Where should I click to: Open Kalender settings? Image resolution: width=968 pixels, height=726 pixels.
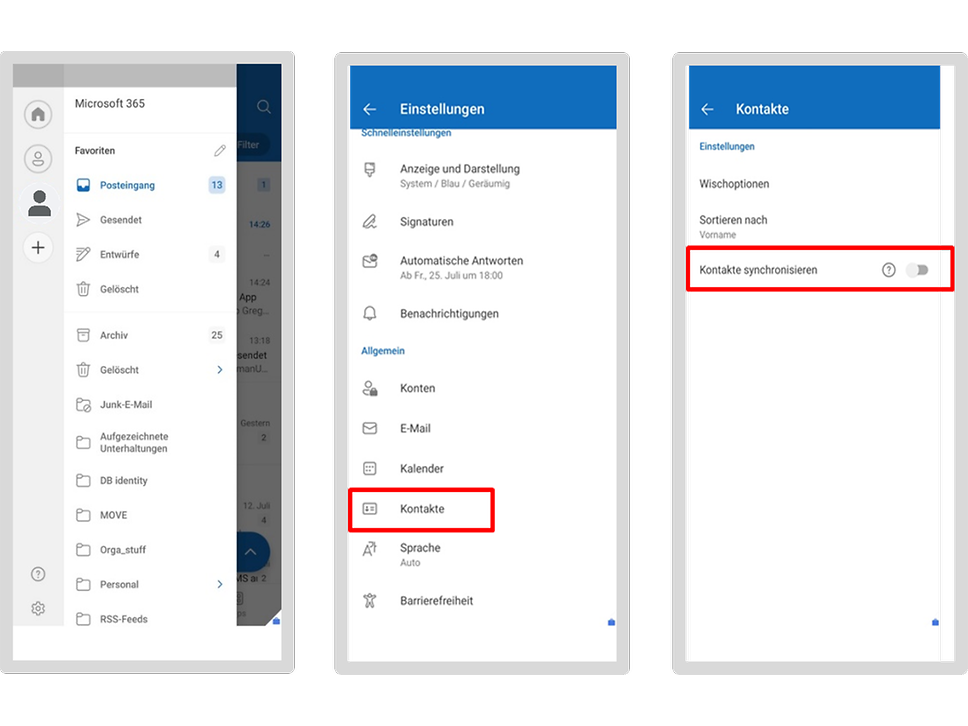pyautogui.click(x=483, y=469)
